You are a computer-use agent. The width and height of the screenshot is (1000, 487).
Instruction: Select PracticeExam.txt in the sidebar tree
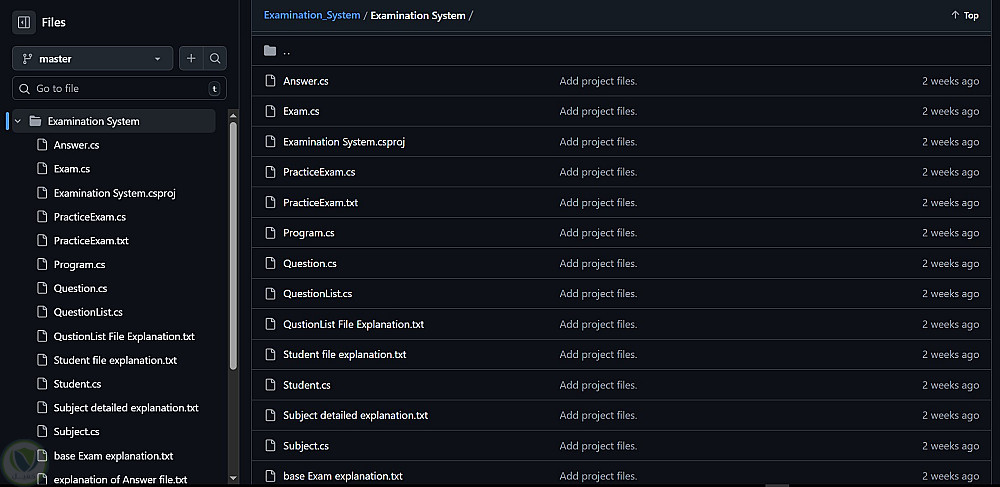[91, 241]
